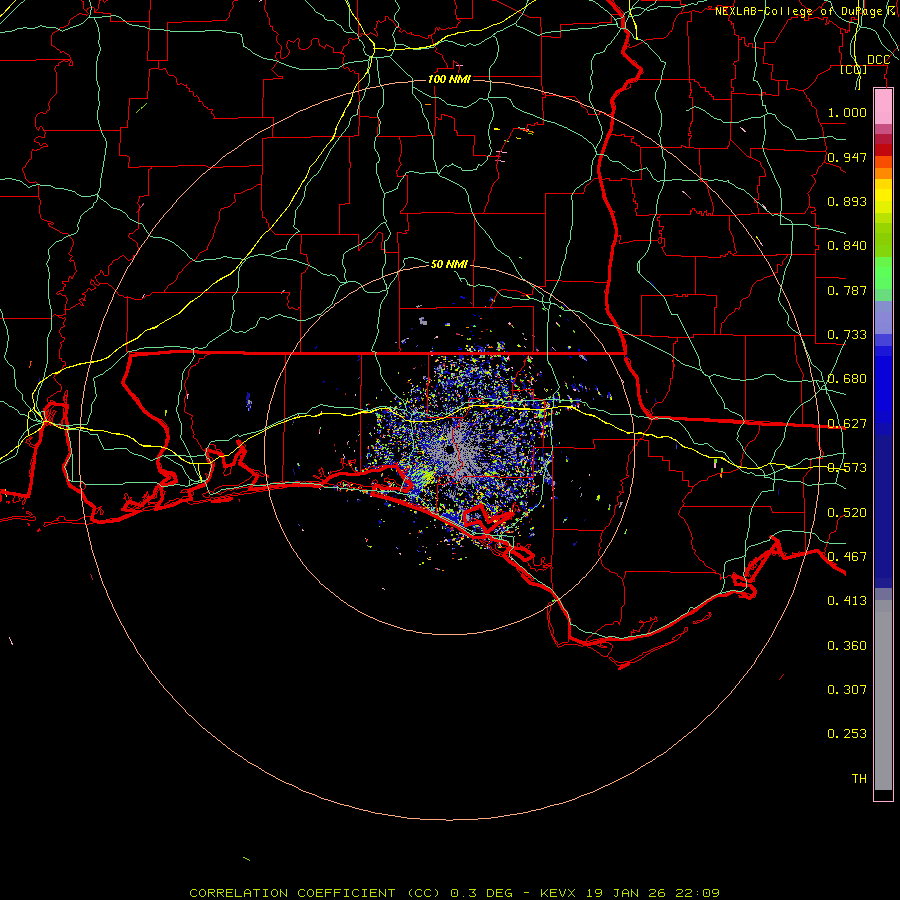
Task: Pick the pink swatch at the color bar top
Action: click(883, 107)
